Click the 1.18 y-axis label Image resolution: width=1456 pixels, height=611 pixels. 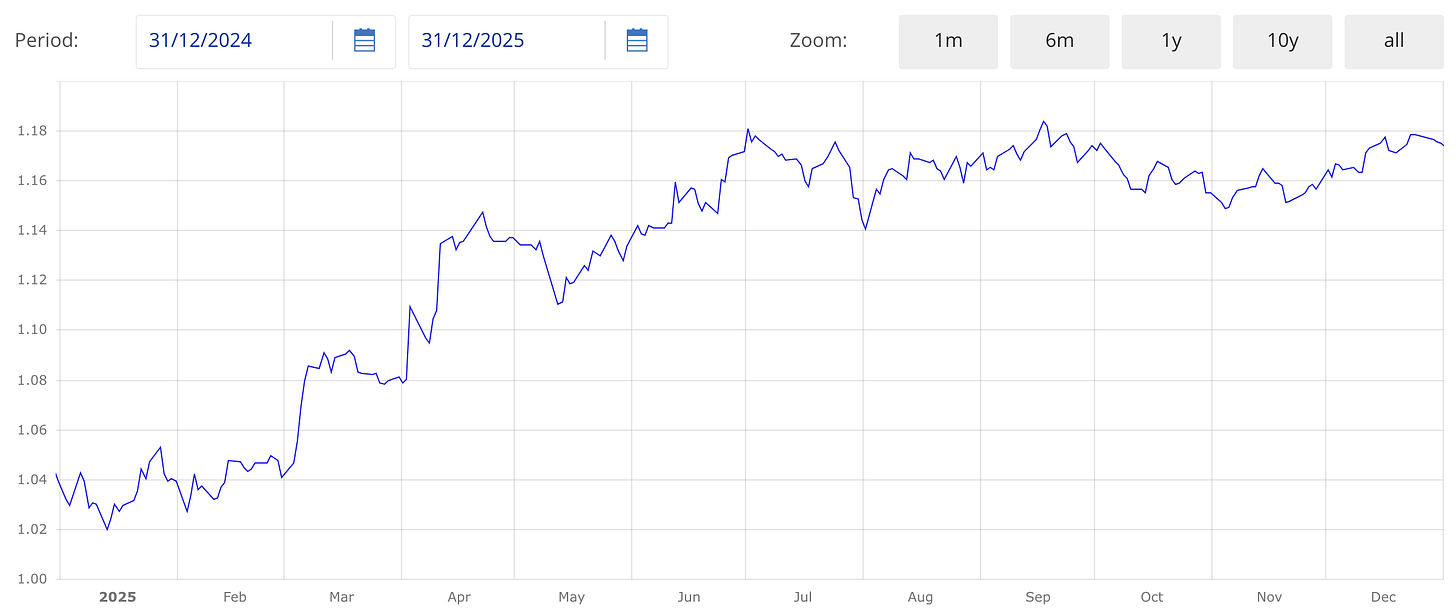point(33,131)
